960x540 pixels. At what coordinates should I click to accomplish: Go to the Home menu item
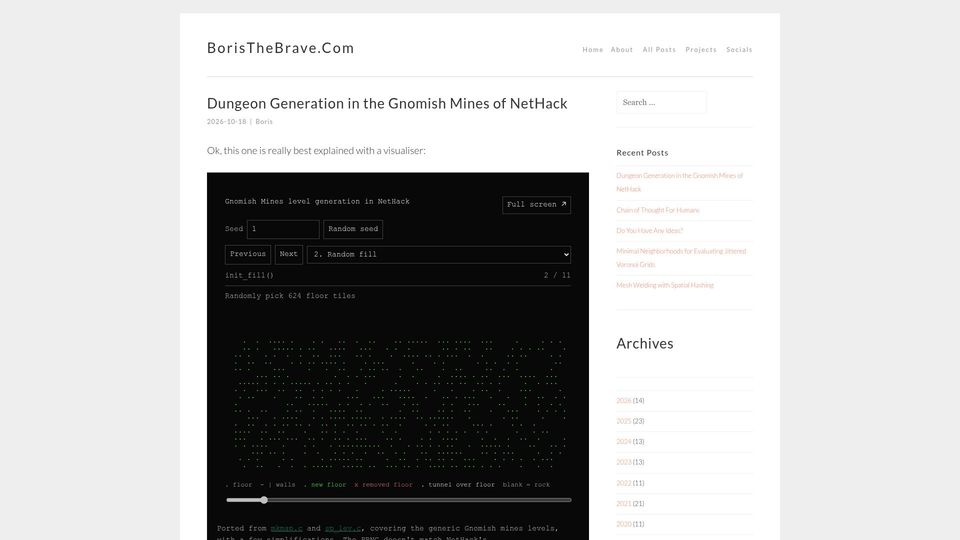[593, 50]
